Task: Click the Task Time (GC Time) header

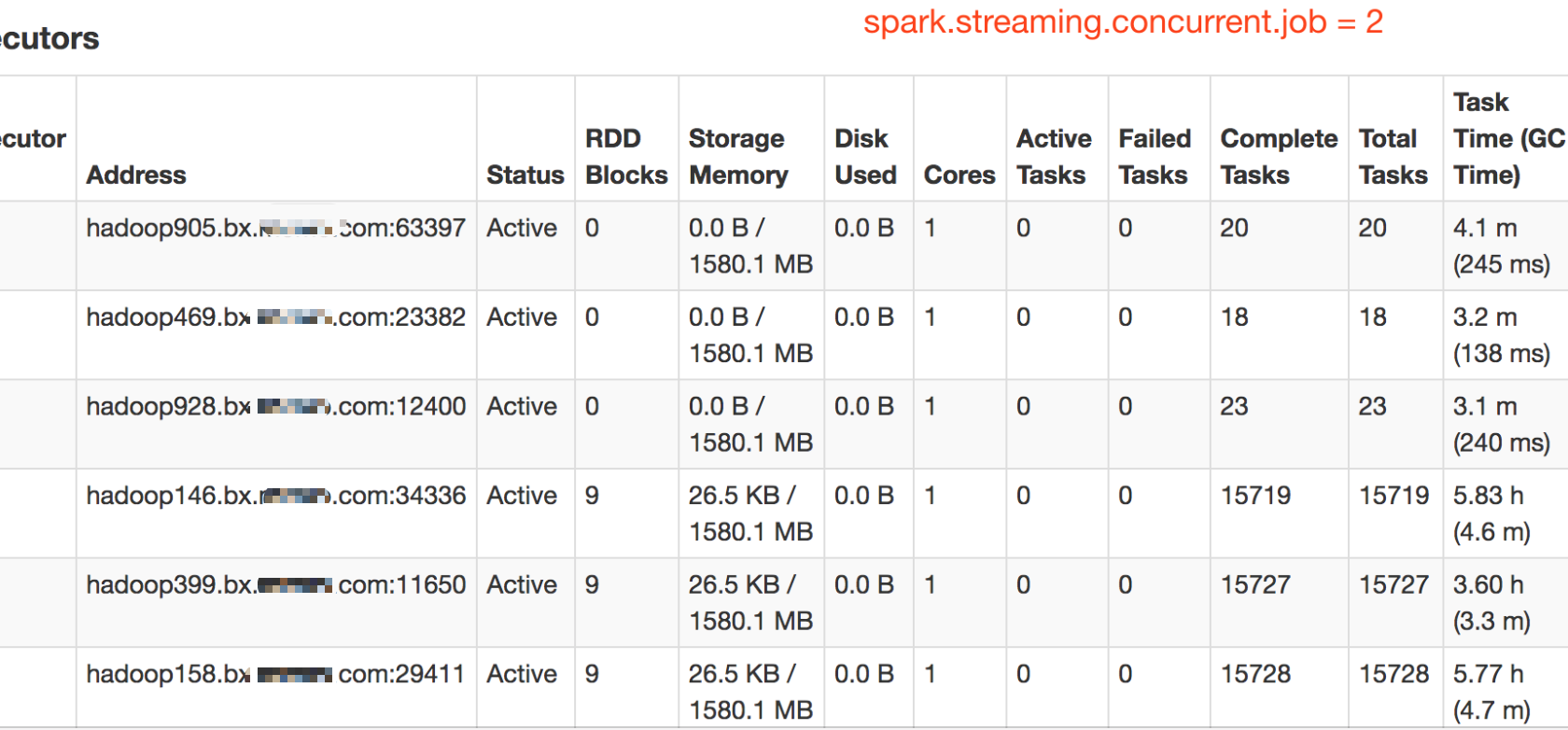Action: click(x=1508, y=138)
